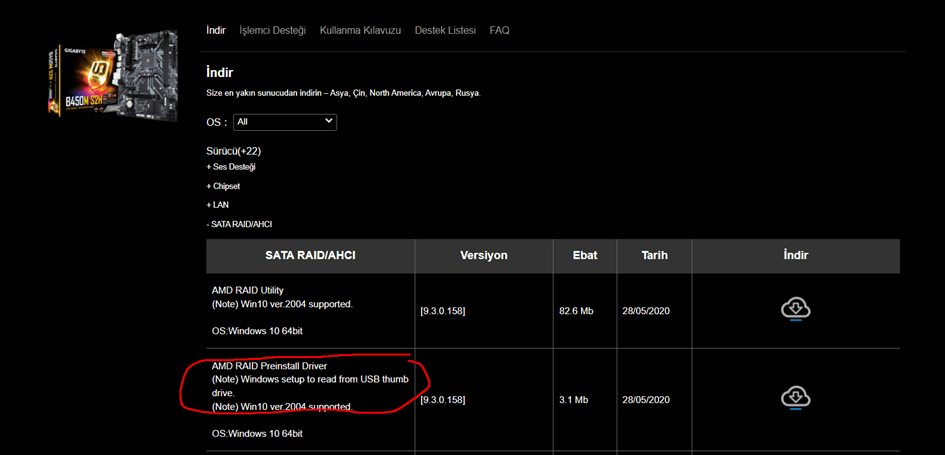Click the AMD RAID Utility date 28/05/2020
Image resolution: width=945 pixels, height=455 pixels.
pos(646,312)
